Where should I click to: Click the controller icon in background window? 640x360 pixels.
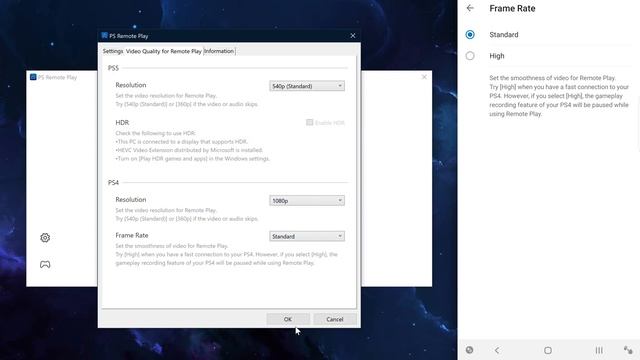[x=45, y=264]
